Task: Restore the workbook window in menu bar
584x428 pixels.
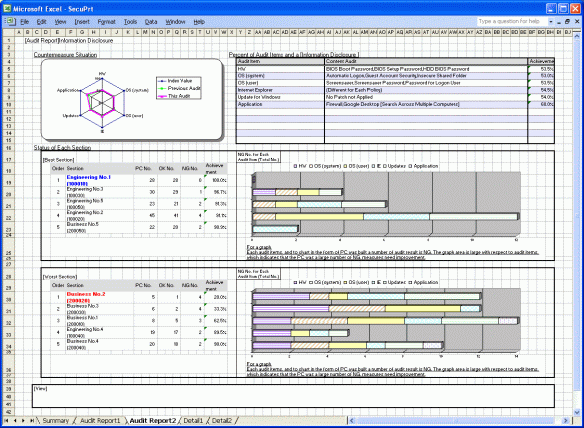Action: click(x=567, y=22)
